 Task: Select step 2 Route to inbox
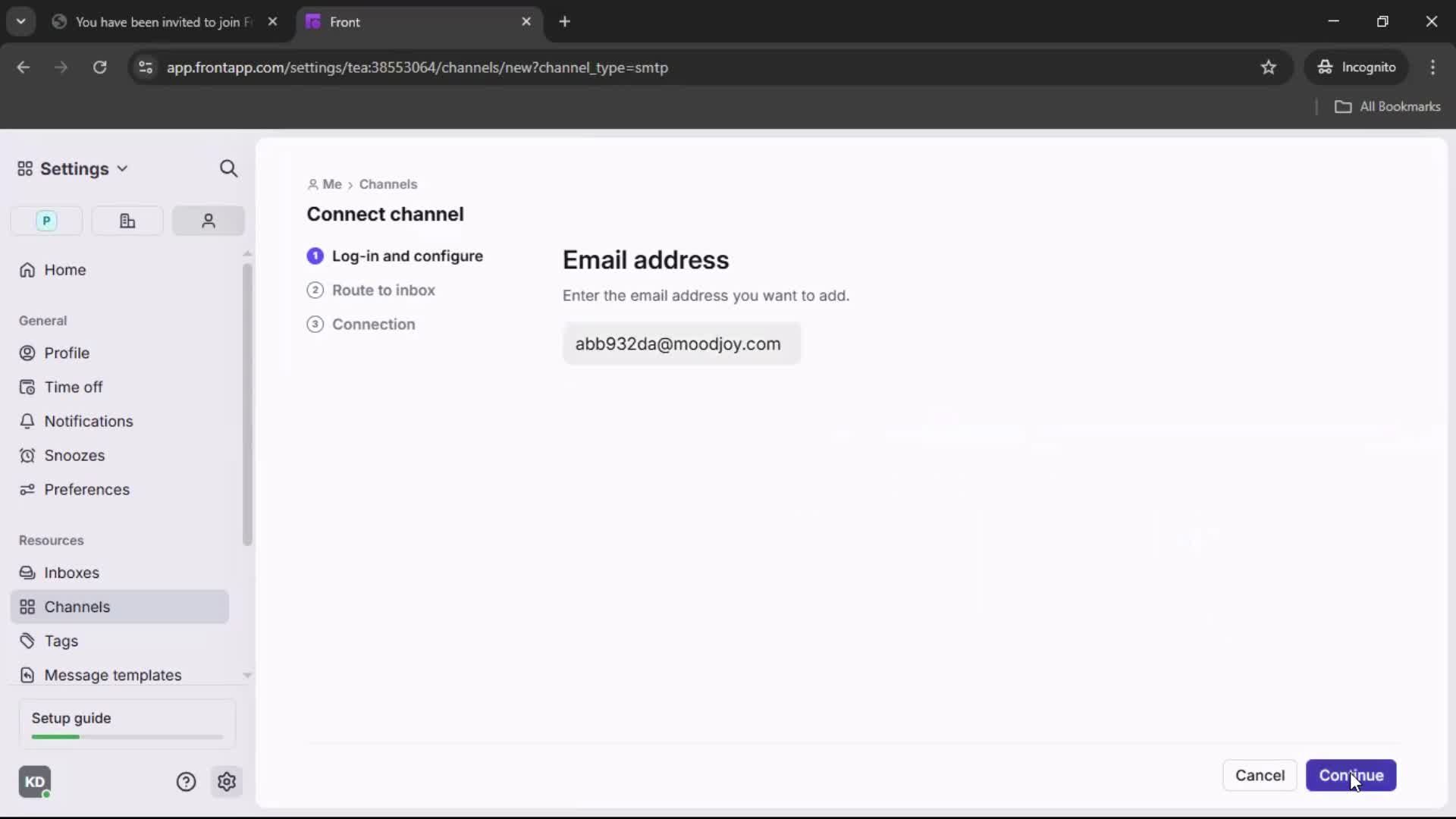(384, 290)
